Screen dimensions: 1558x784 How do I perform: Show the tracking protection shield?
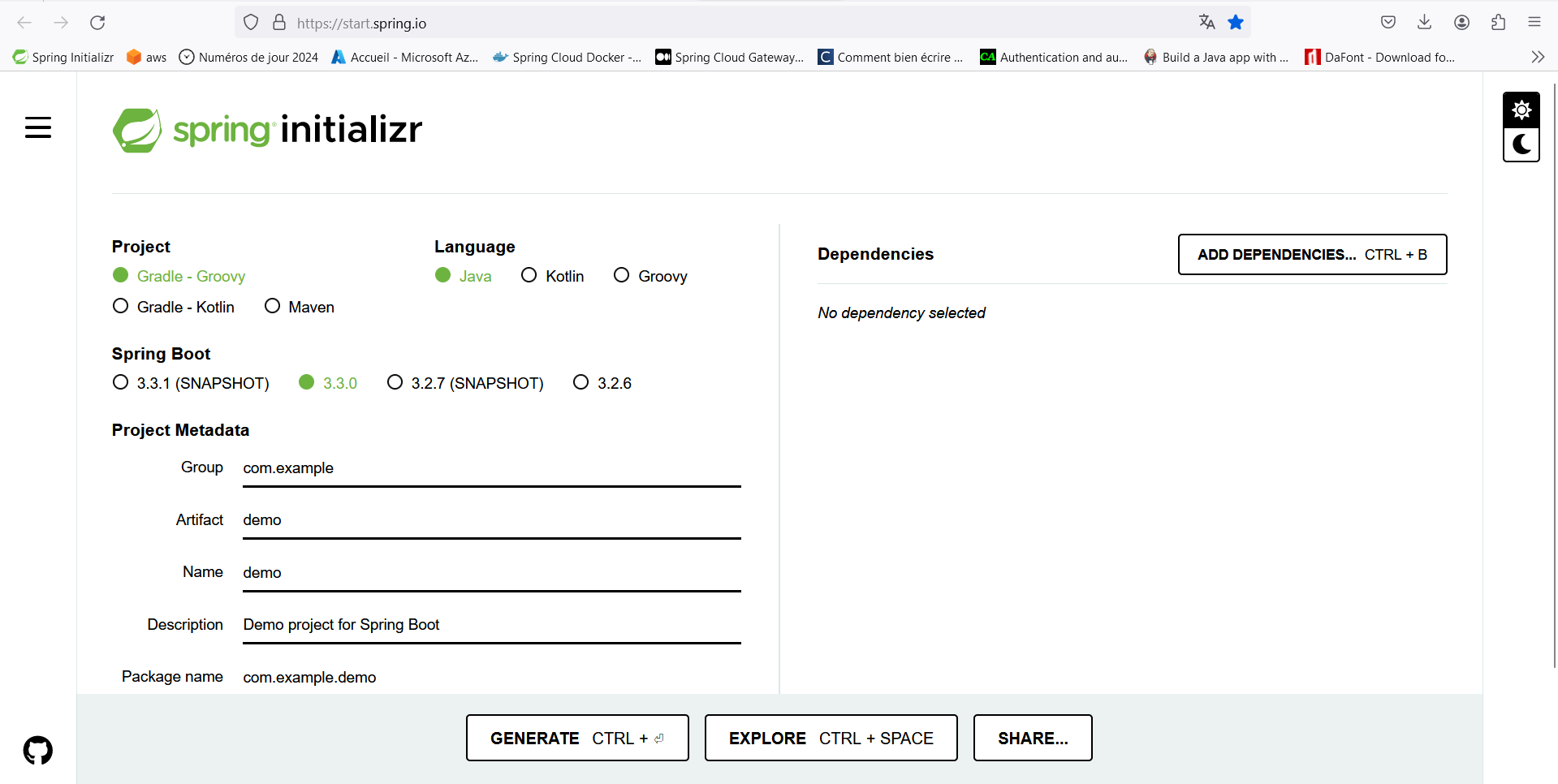pos(251,23)
